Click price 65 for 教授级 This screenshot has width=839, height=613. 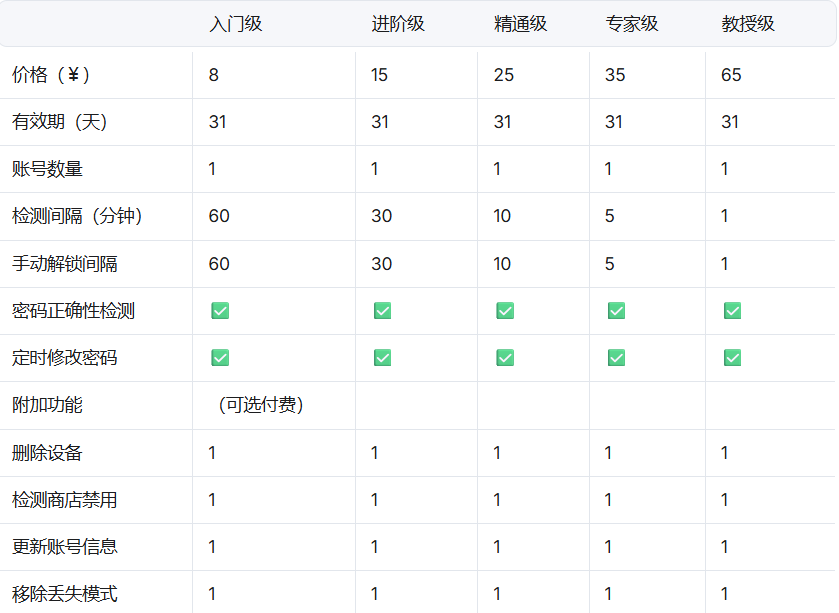(x=731, y=75)
